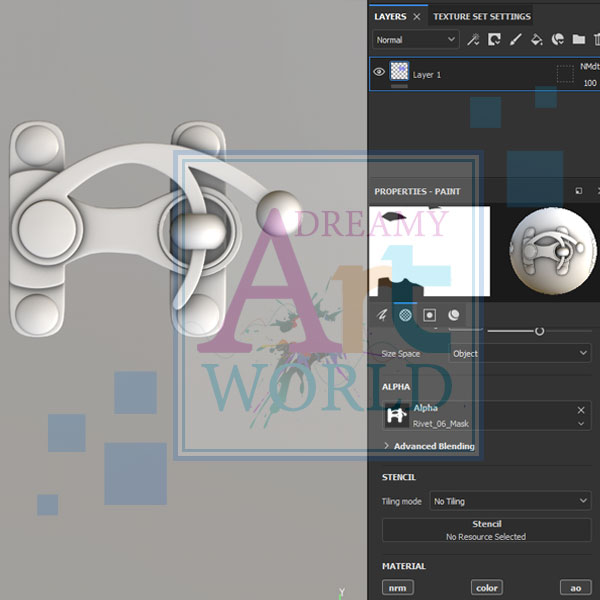Click the smart material icon in Layers toolbar
600x600 pixels.
point(558,40)
